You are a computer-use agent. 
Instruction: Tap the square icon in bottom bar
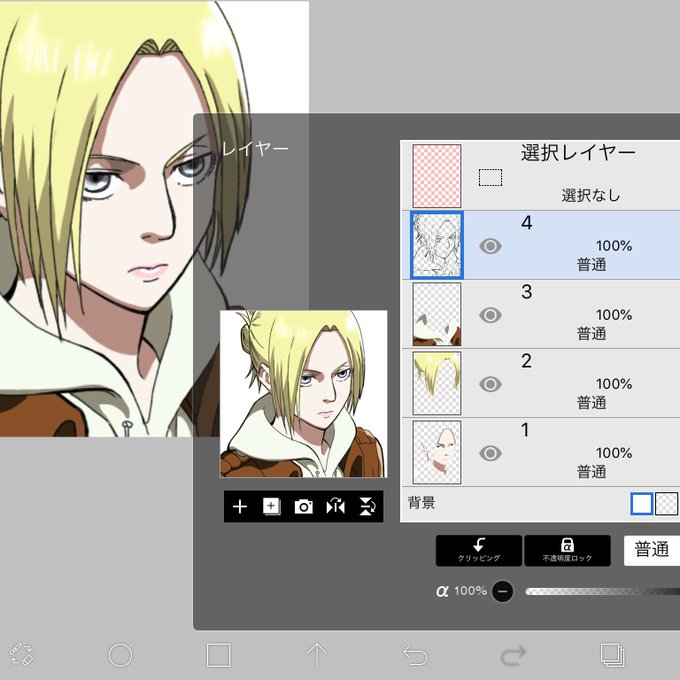(219, 655)
